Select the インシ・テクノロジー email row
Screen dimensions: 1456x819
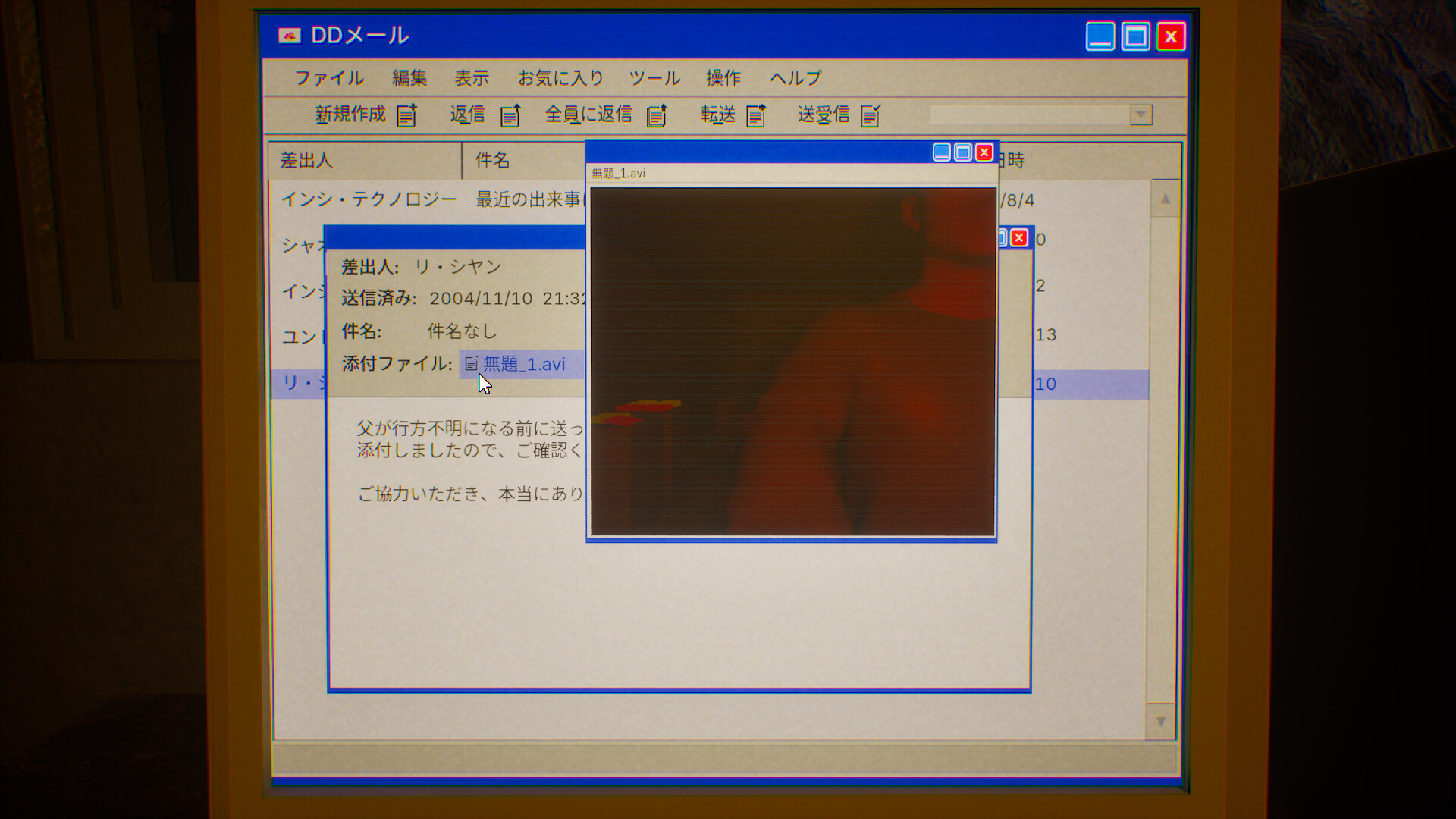[x=369, y=199]
